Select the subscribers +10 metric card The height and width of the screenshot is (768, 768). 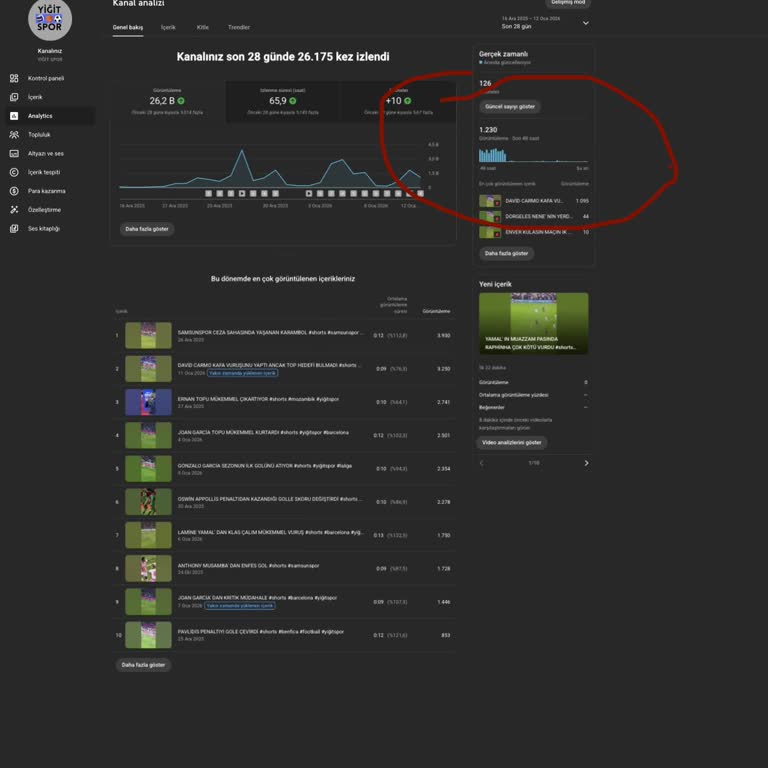pos(398,102)
